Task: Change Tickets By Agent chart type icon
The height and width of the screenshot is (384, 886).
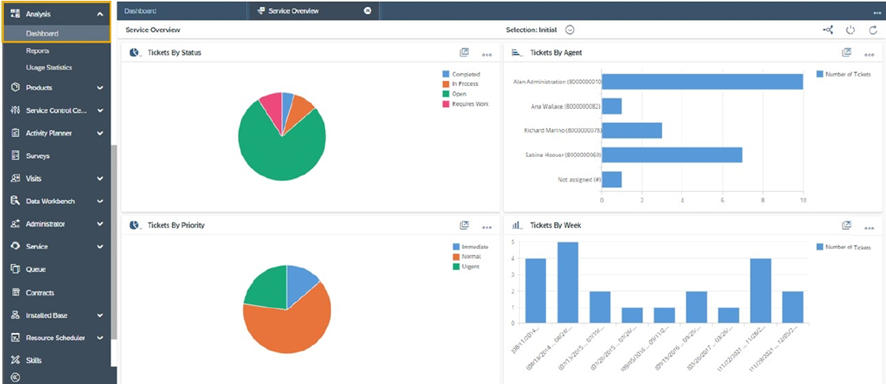Action: pos(518,53)
